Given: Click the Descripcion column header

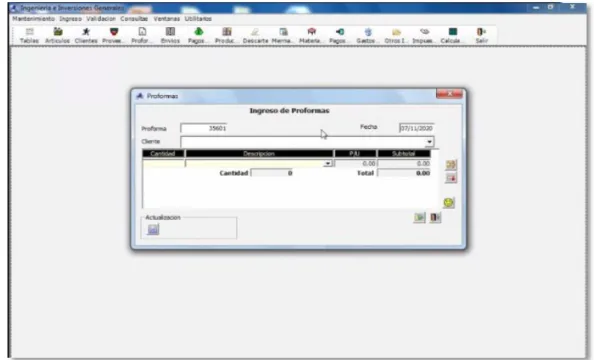Looking at the screenshot, I should click(x=259, y=153).
